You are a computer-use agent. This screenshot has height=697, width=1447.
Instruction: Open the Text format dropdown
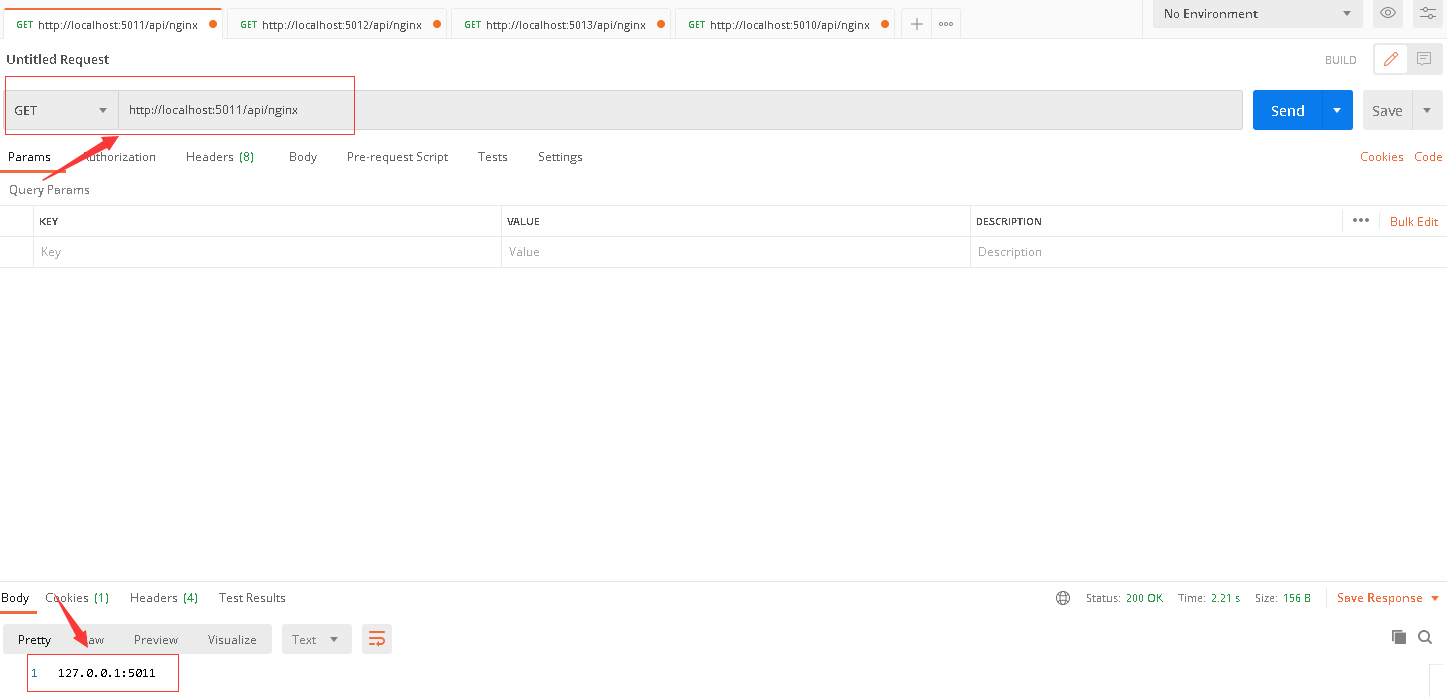(316, 640)
